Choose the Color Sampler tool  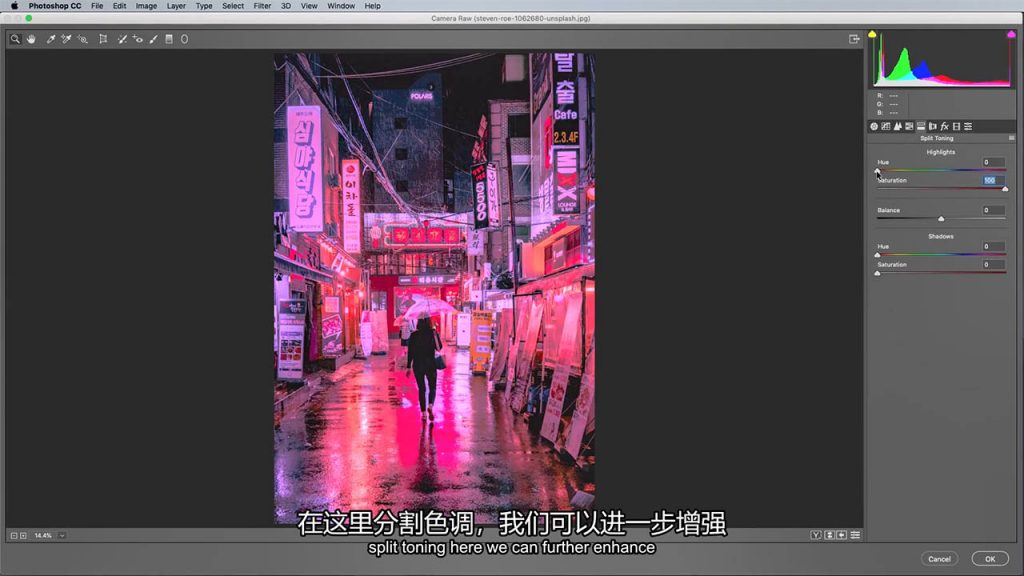pyautogui.click(x=66, y=39)
